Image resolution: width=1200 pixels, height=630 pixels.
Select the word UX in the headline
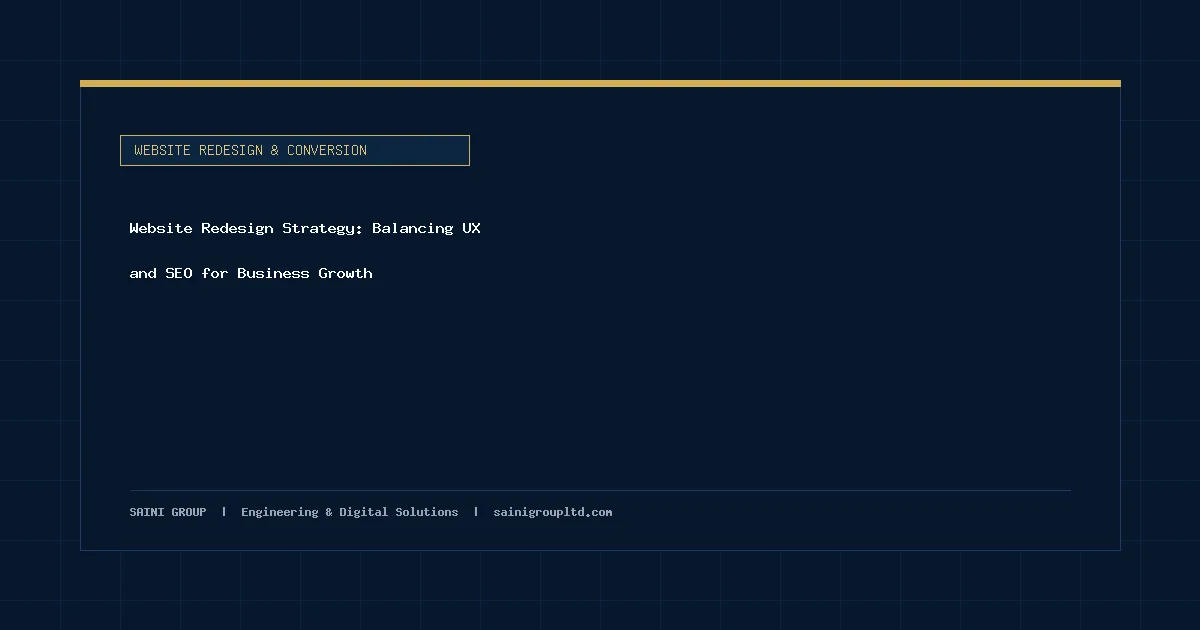[x=471, y=228]
